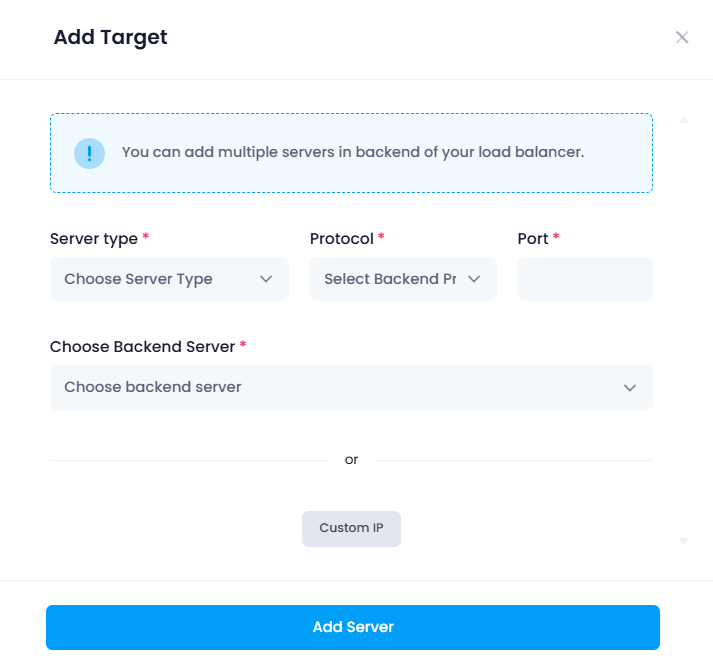713x663 pixels.
Task: Click the Add Target dialog title
Action: (x=110, y=38)
